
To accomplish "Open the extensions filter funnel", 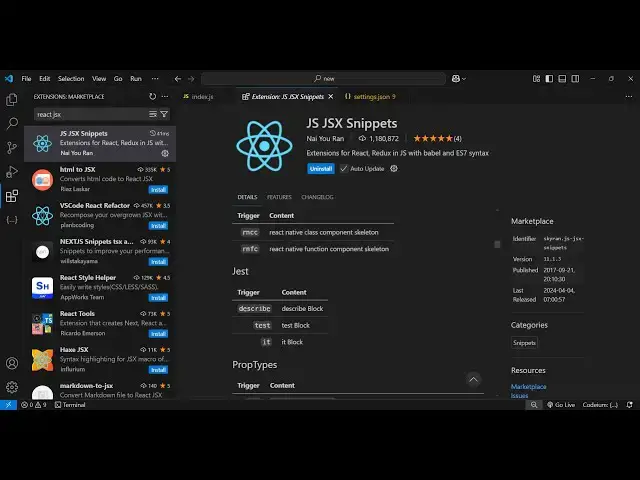I will pos(164,114).
